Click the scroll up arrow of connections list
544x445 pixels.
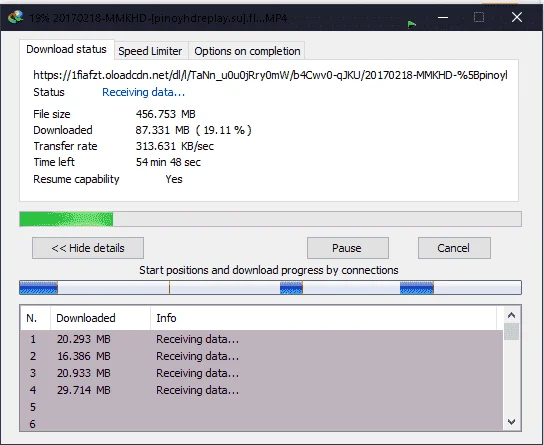(511, 315)
